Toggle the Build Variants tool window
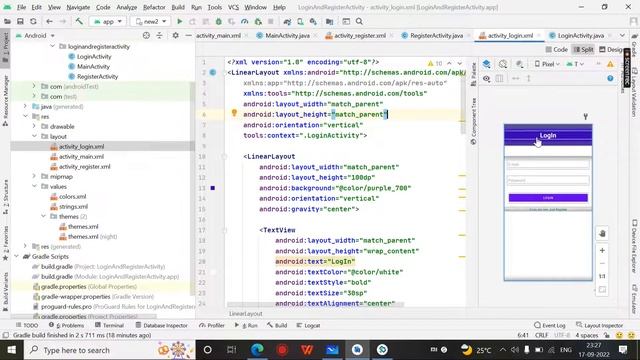The width and height of the screenshot is (640, 360). (5, 291)
